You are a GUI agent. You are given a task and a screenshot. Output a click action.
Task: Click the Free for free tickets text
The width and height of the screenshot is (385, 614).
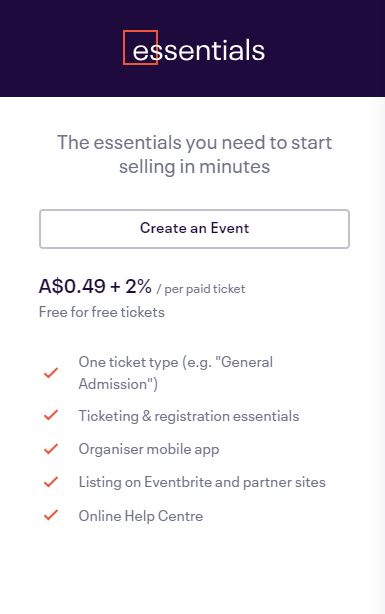click(x=102, y=312)
